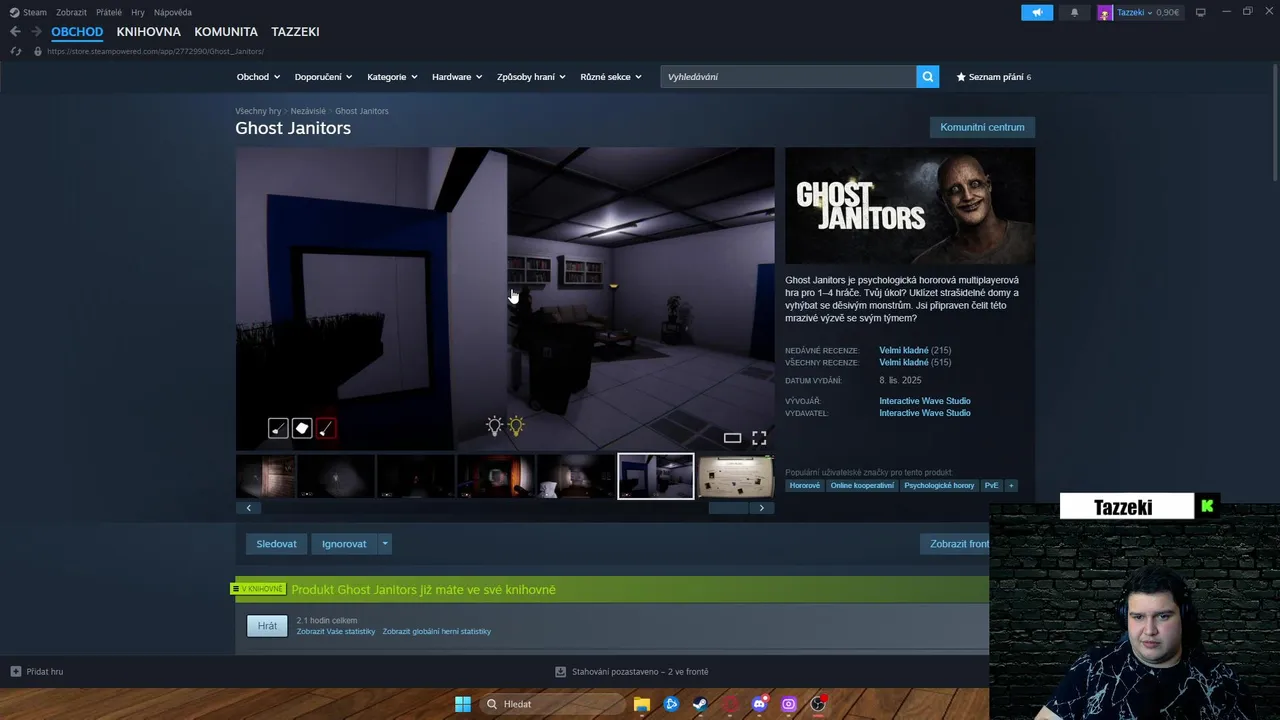Expand the Doporučení dropdown menu

coord(323,77)
